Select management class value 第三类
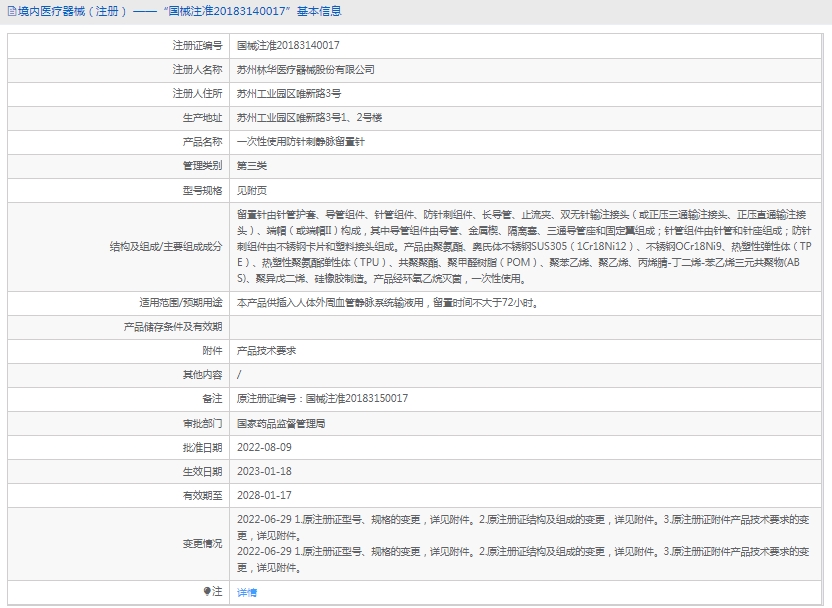Viewport: 832px width, 608px height. click(x=252, y=166)
